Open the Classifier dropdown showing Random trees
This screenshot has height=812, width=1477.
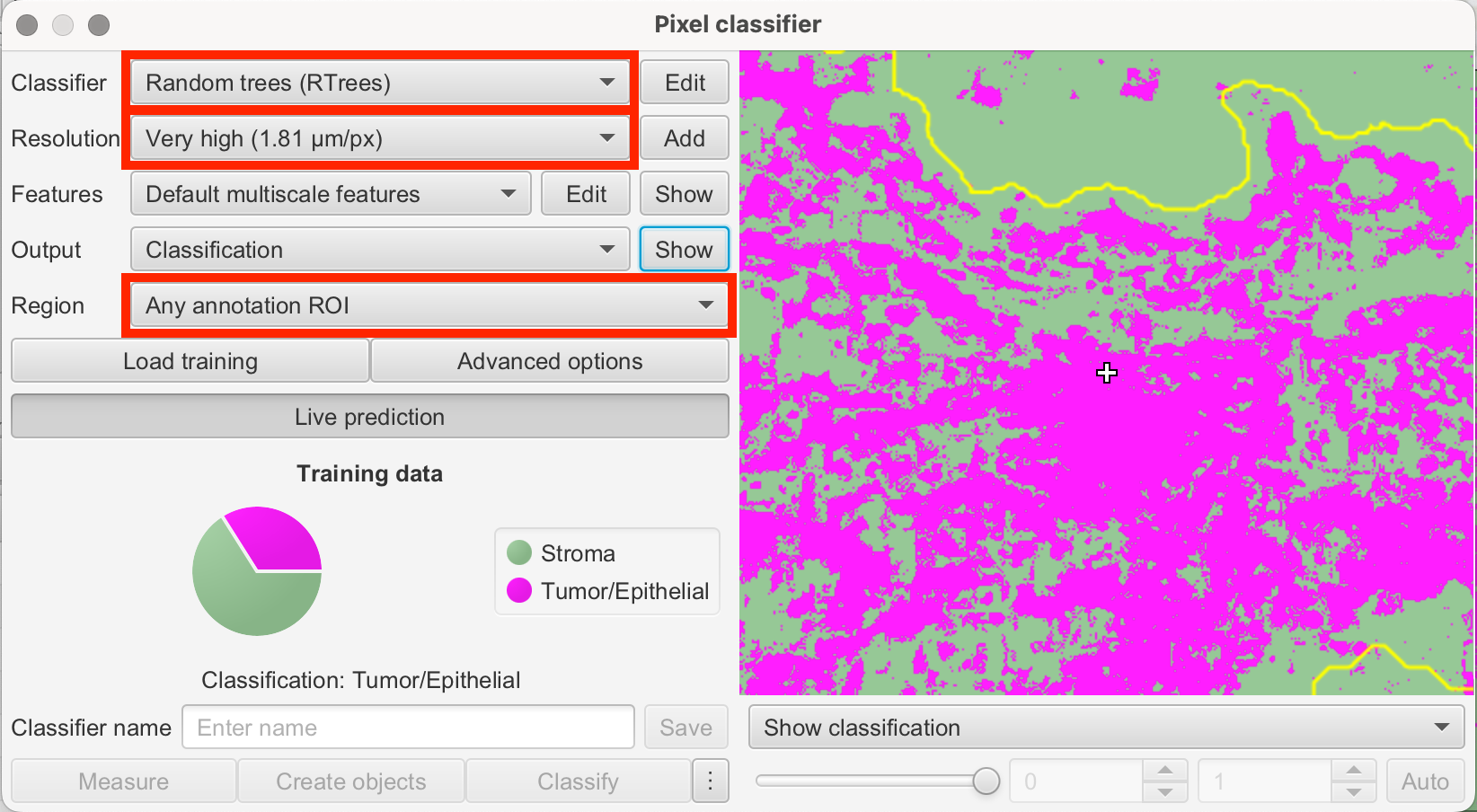[x=380, y=83]
